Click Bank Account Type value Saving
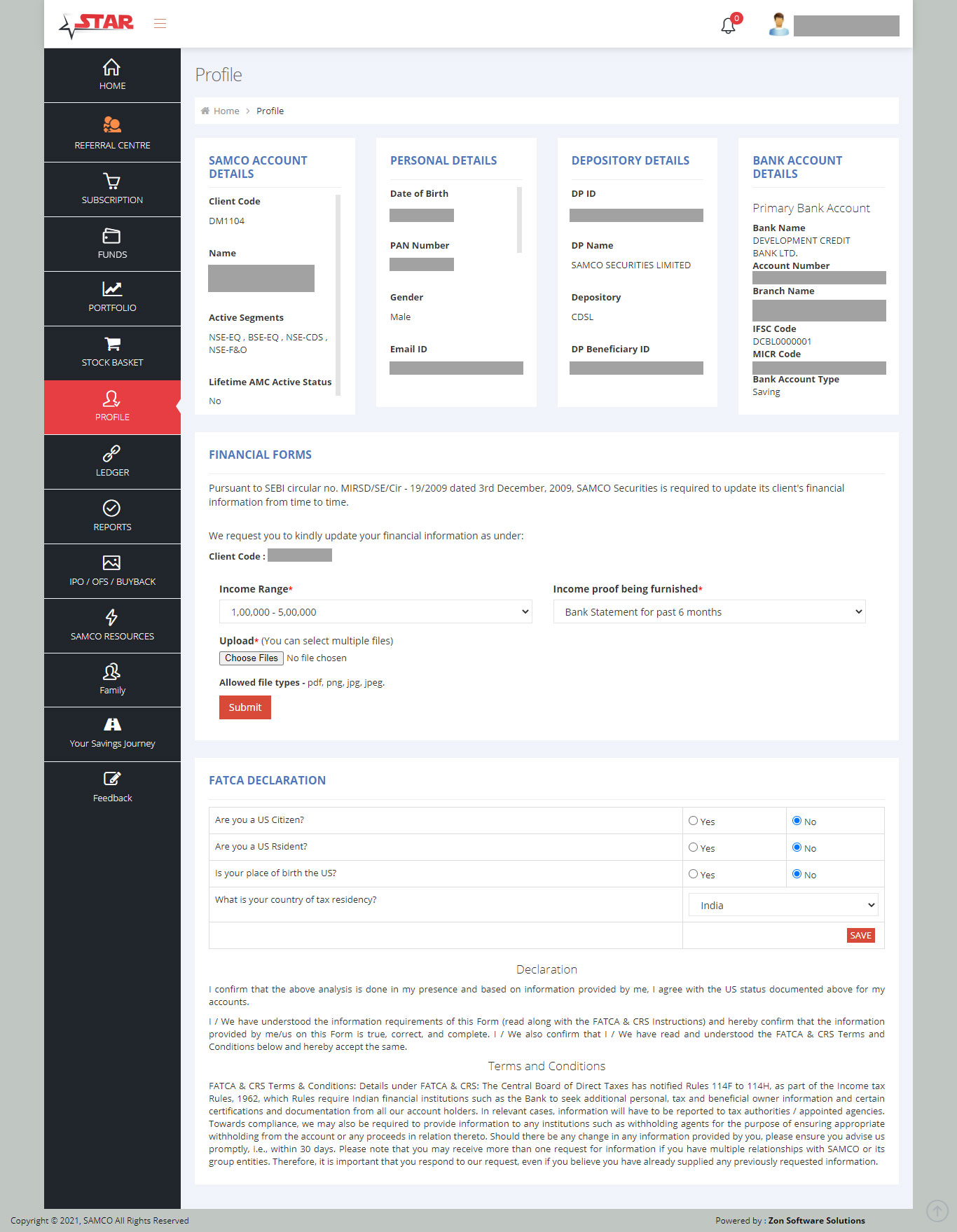The height and width of the screenshot is (1232, 957). (x=766, y=392)
